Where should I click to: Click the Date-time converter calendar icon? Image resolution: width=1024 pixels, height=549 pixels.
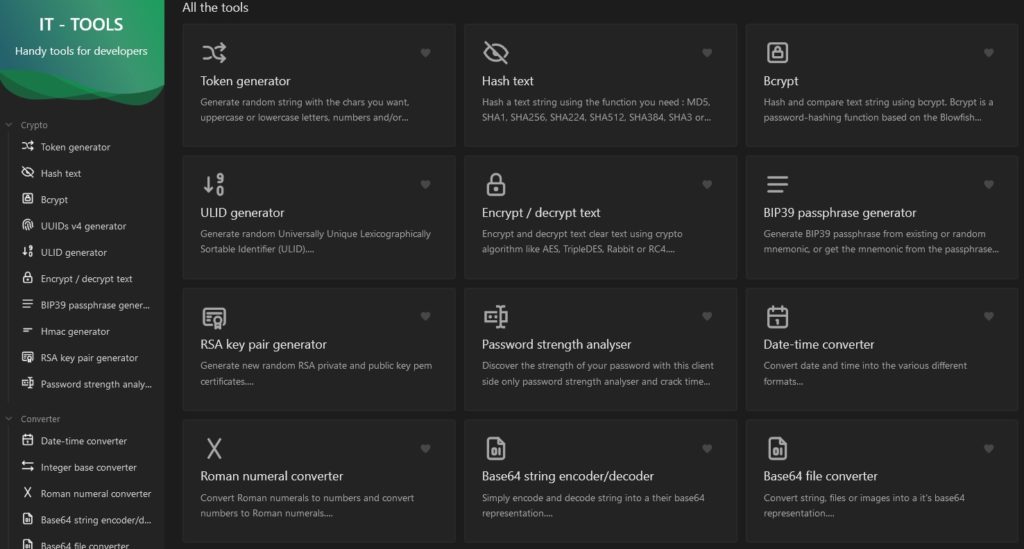click(x=777, y=317)
